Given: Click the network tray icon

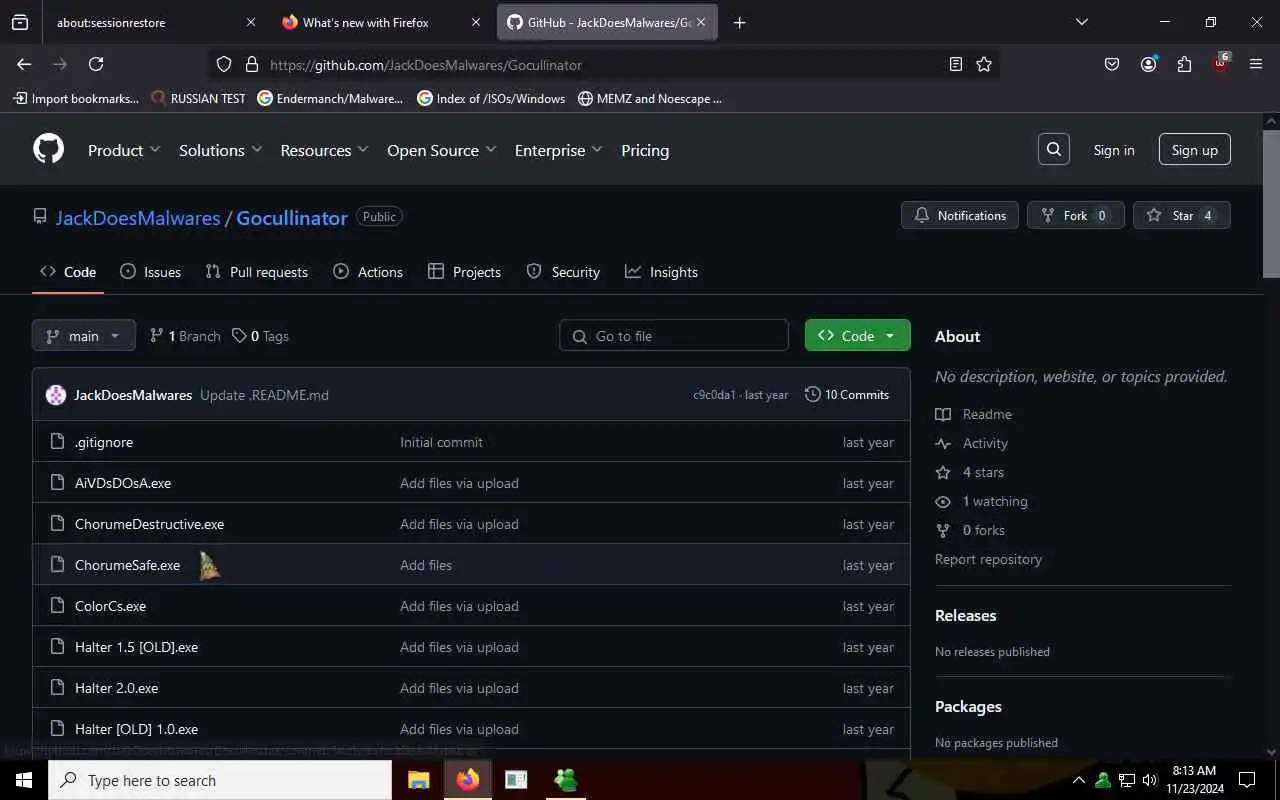Looking at the screenshot, I should pos(1126,780).
